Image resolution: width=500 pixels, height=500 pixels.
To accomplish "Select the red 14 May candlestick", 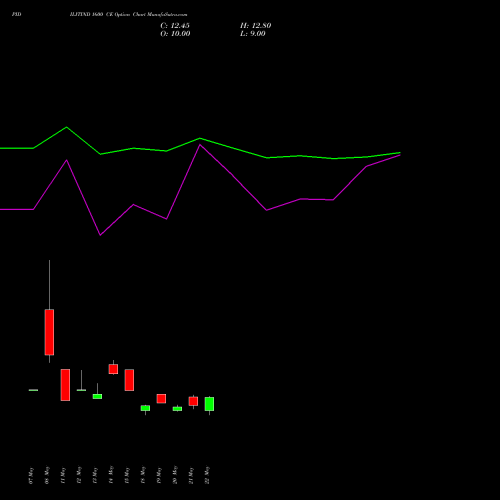I will 113,369.
